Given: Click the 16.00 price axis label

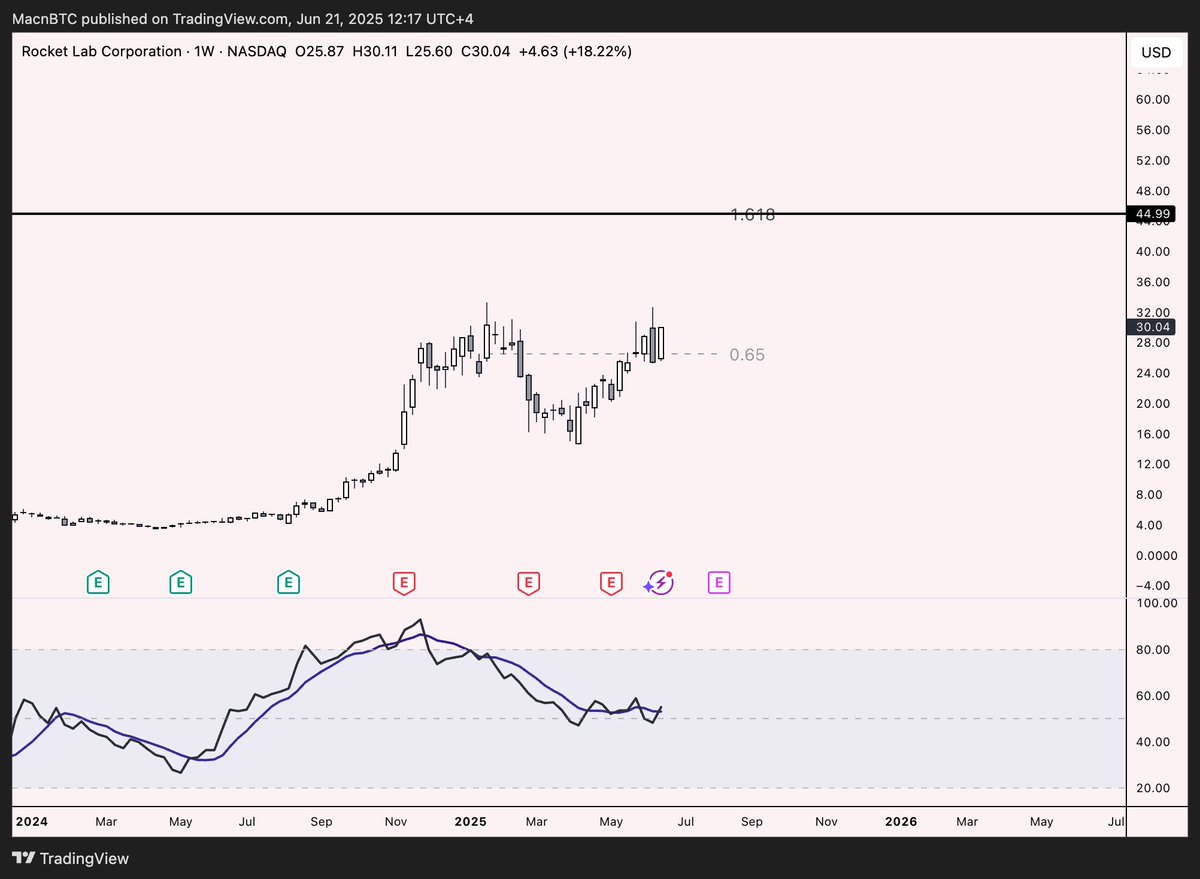Looking at the screenshot, I should [1153, 434].
